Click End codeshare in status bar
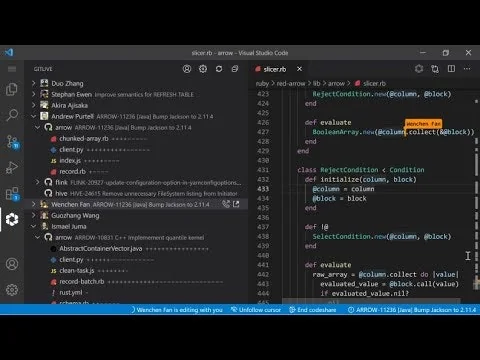 point(313,310)
